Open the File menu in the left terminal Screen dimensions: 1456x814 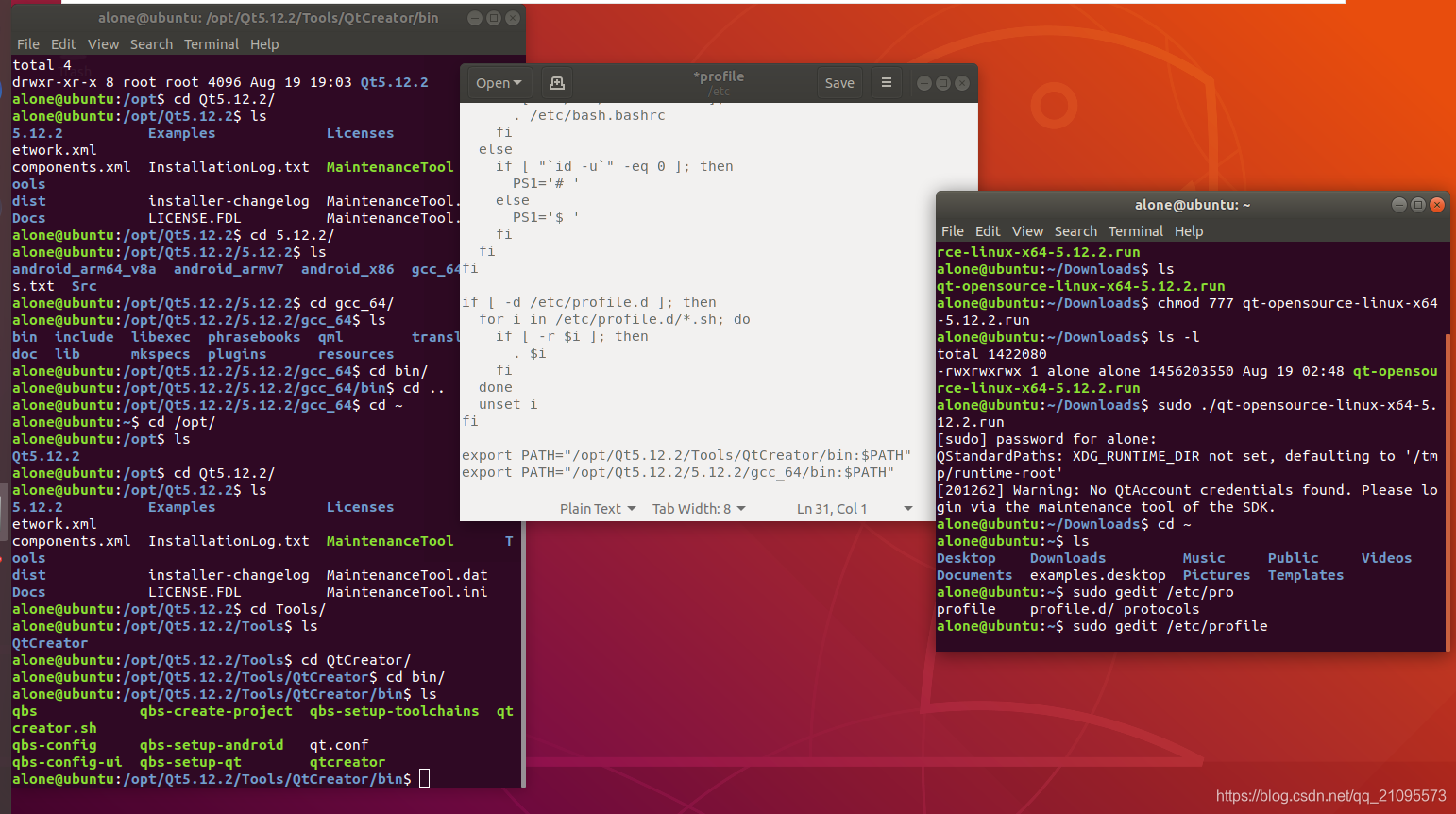(27, 43)
